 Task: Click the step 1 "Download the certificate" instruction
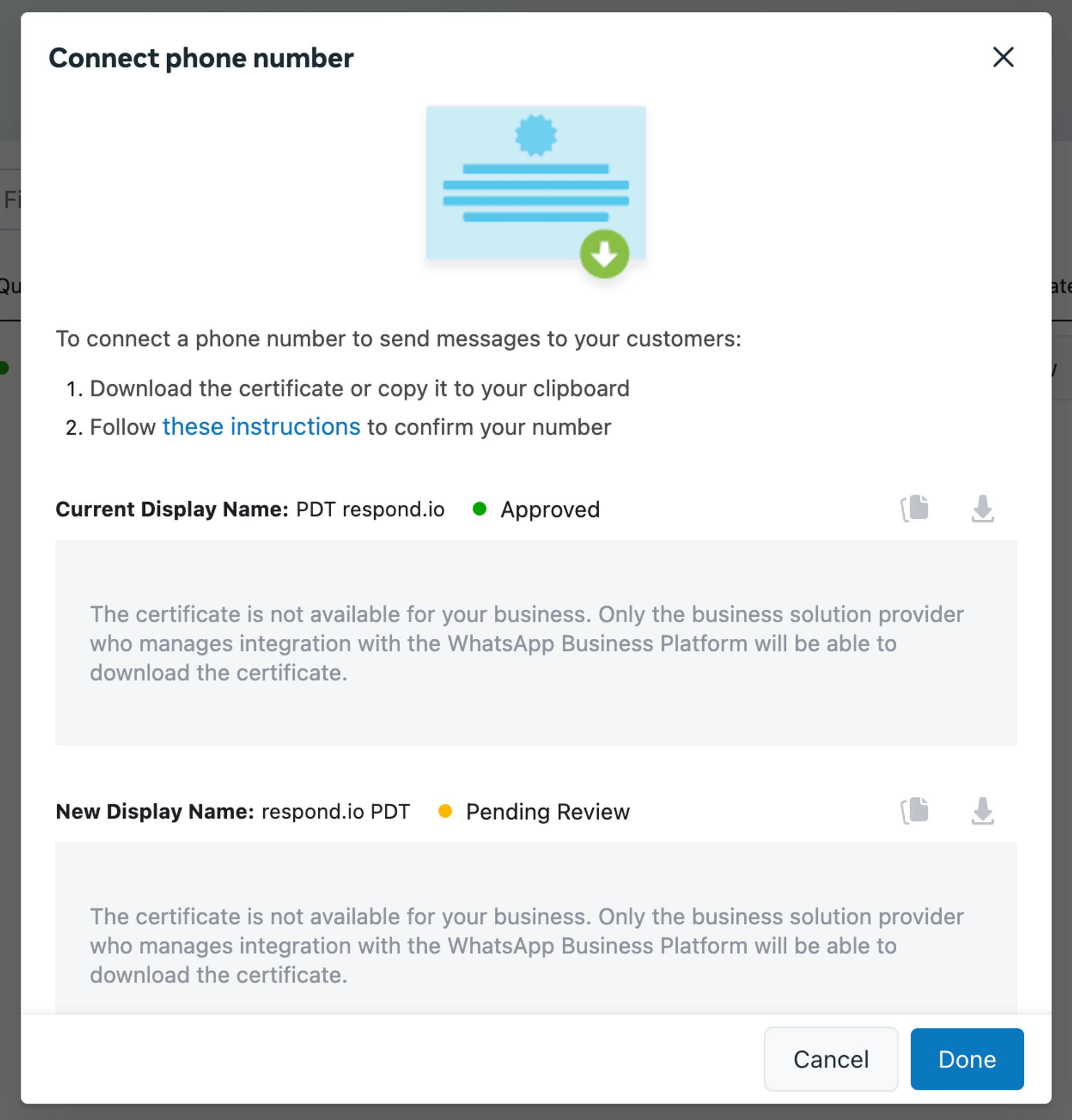[360, 389]
